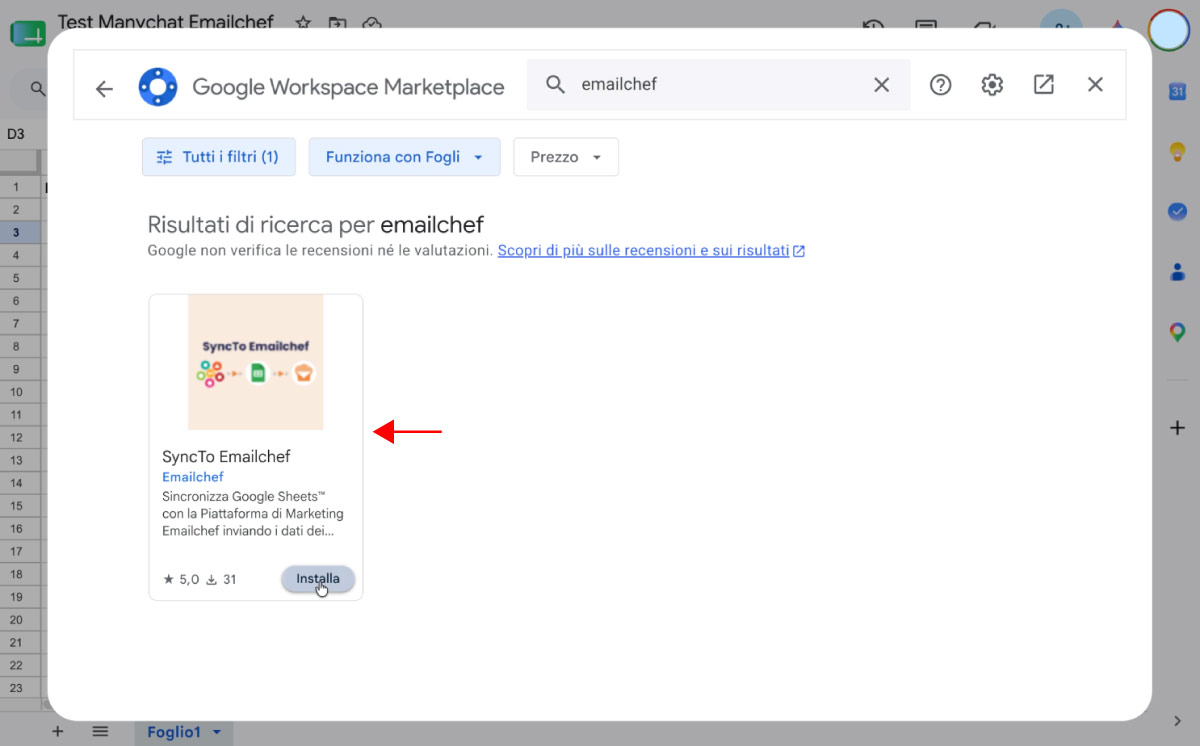Viewport: 1200px width, 746px height.
Task: Expand the Prezzo dropdown
Action: (566, 157)
